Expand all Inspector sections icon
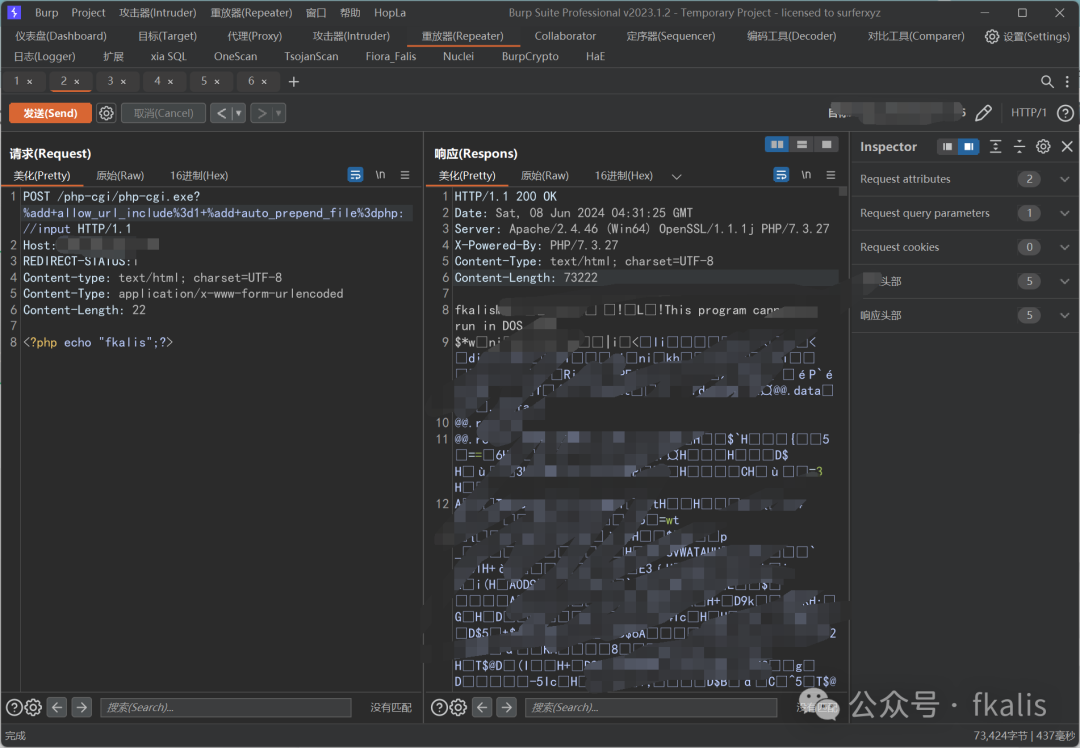Screen dimensions: 1080x748 pos(995,146)
